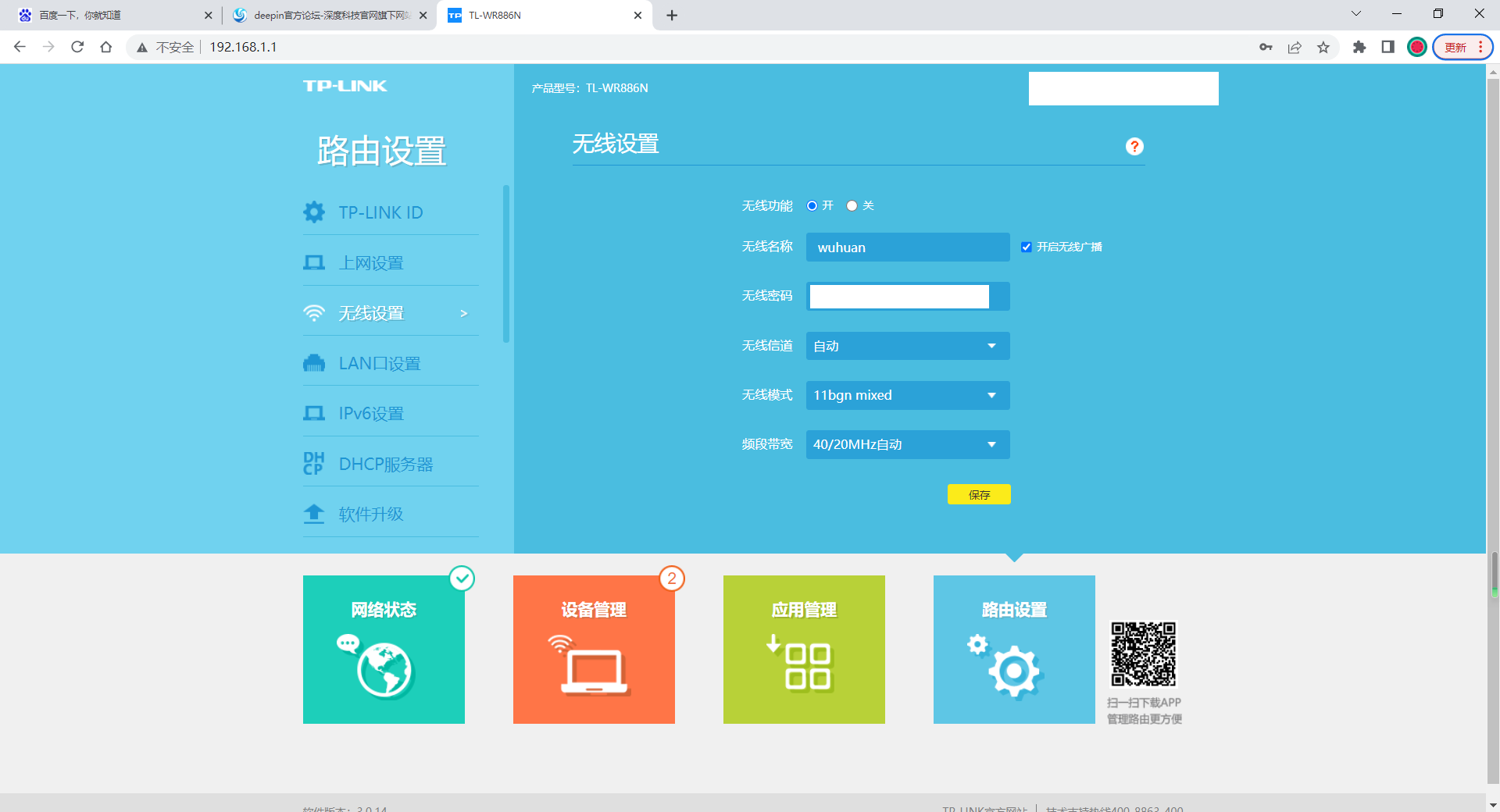Select the 开 wireless on radio button

coord(812,206)
